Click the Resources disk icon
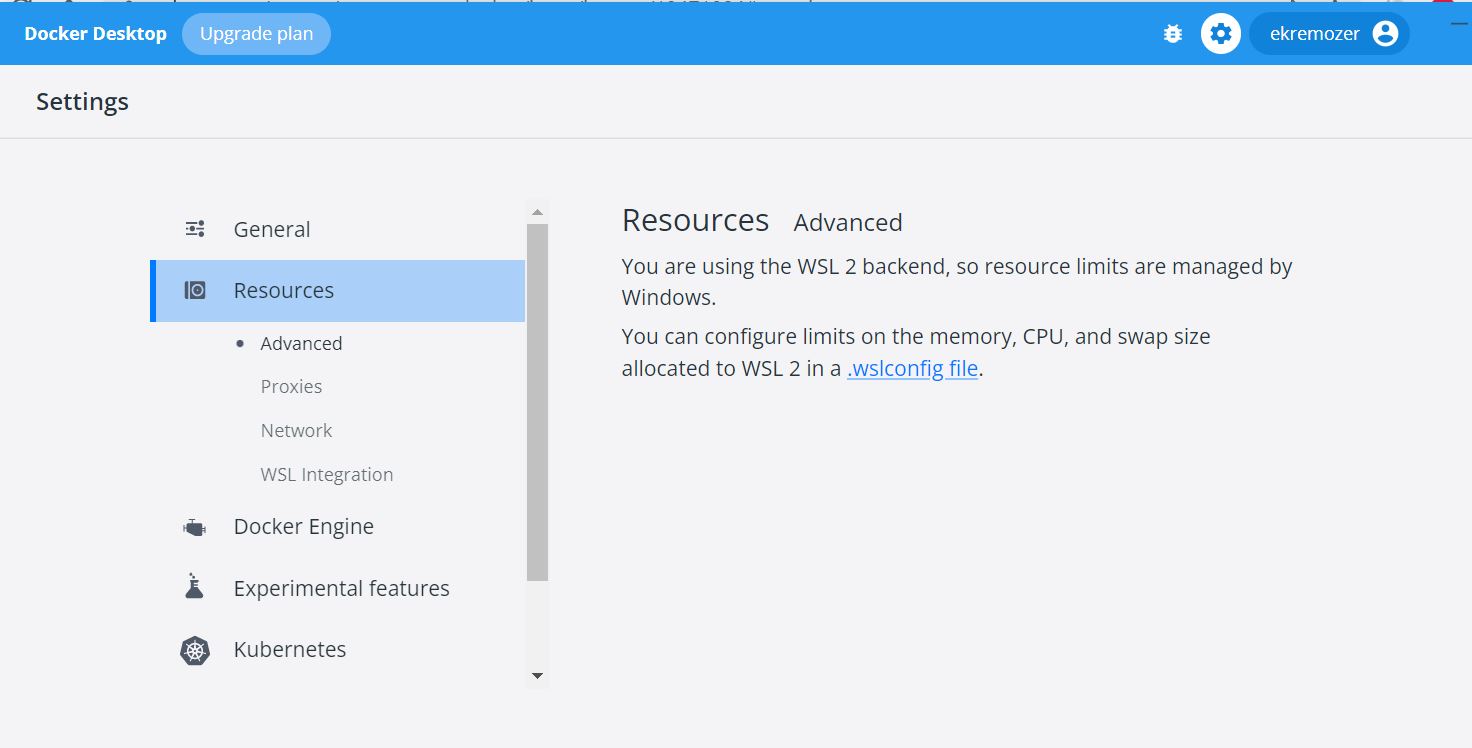The width and height of the screenshot is (1472, 748). tap(195, 291)
